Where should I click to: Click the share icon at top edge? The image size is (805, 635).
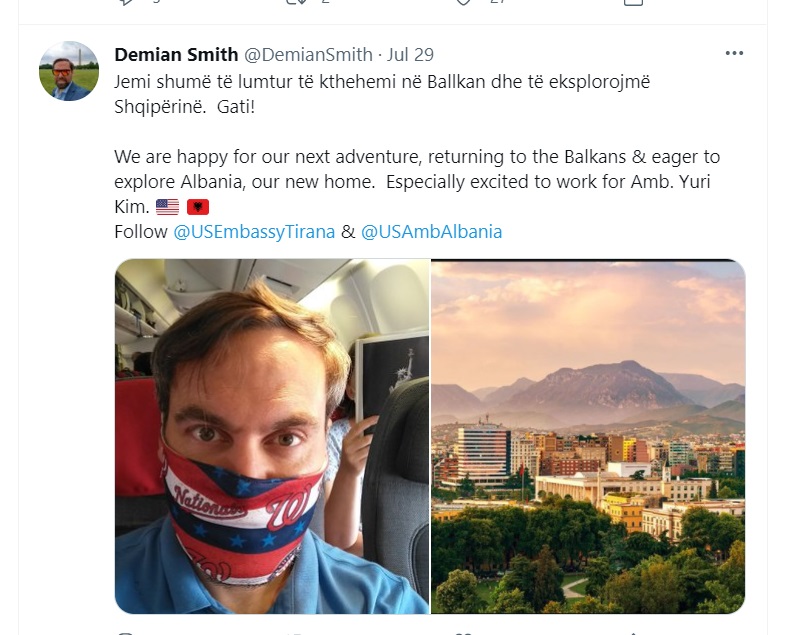(x=633, y=2)
